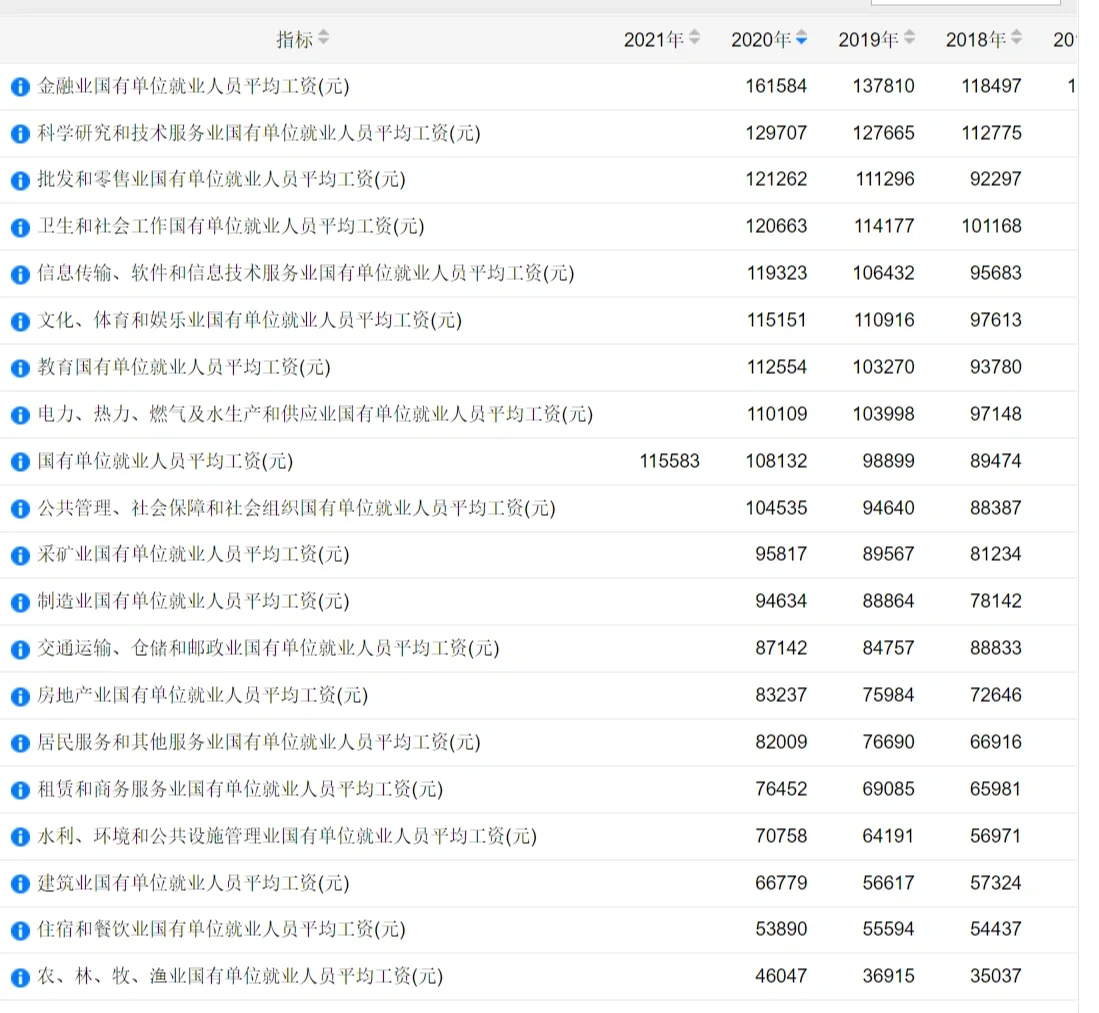Open info icon for 住宿和餐饮业 row

pos(20,930)
